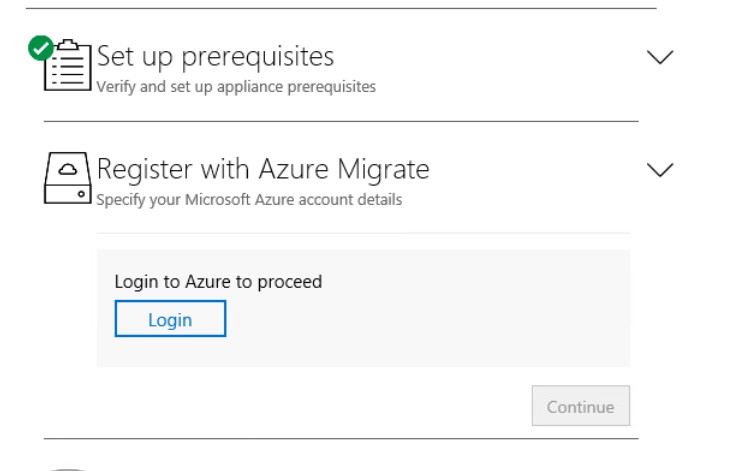Click the green checkmark badge on prerequisites
Image resolution: width=738 pixels, height=471 pixels.
point(40,48)
